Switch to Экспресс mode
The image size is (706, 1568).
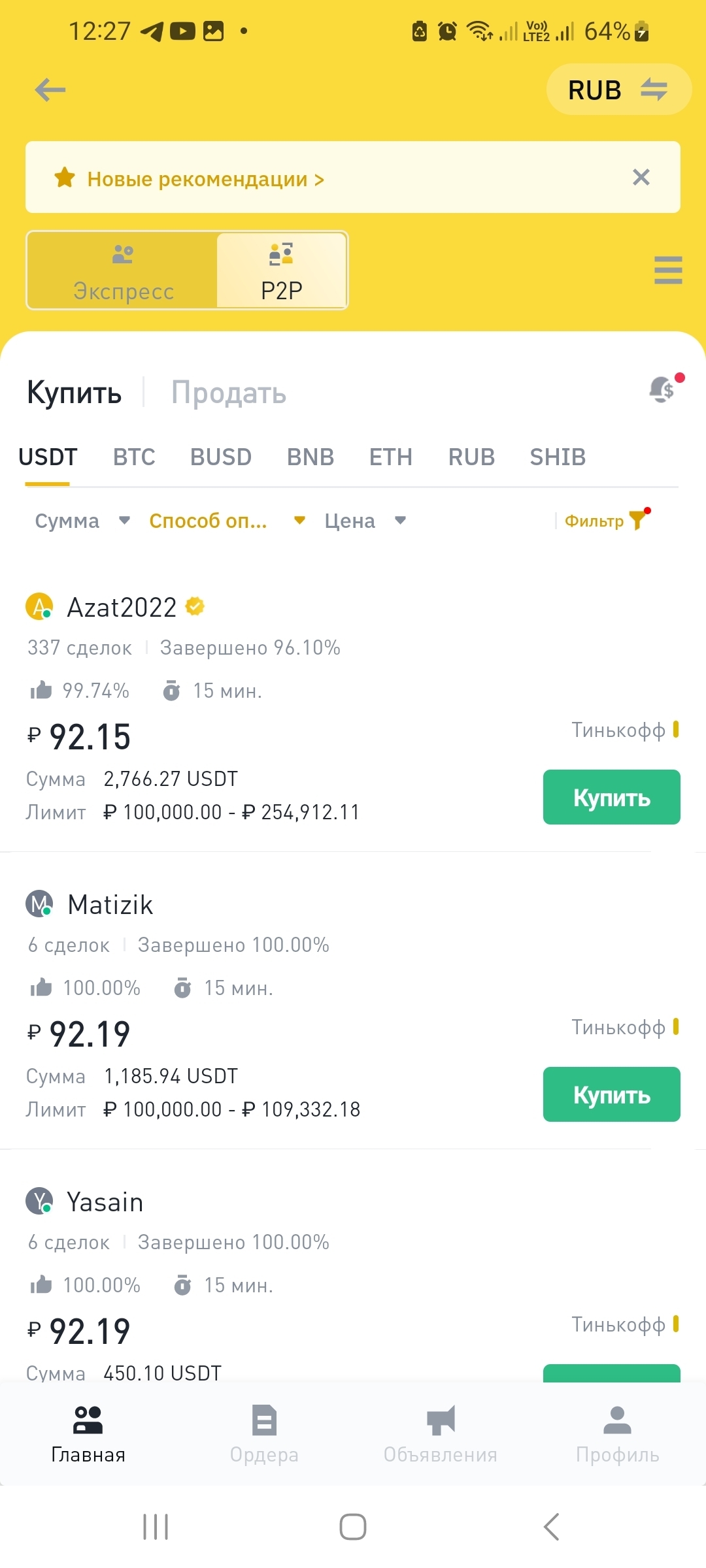(x=123, y=270)
